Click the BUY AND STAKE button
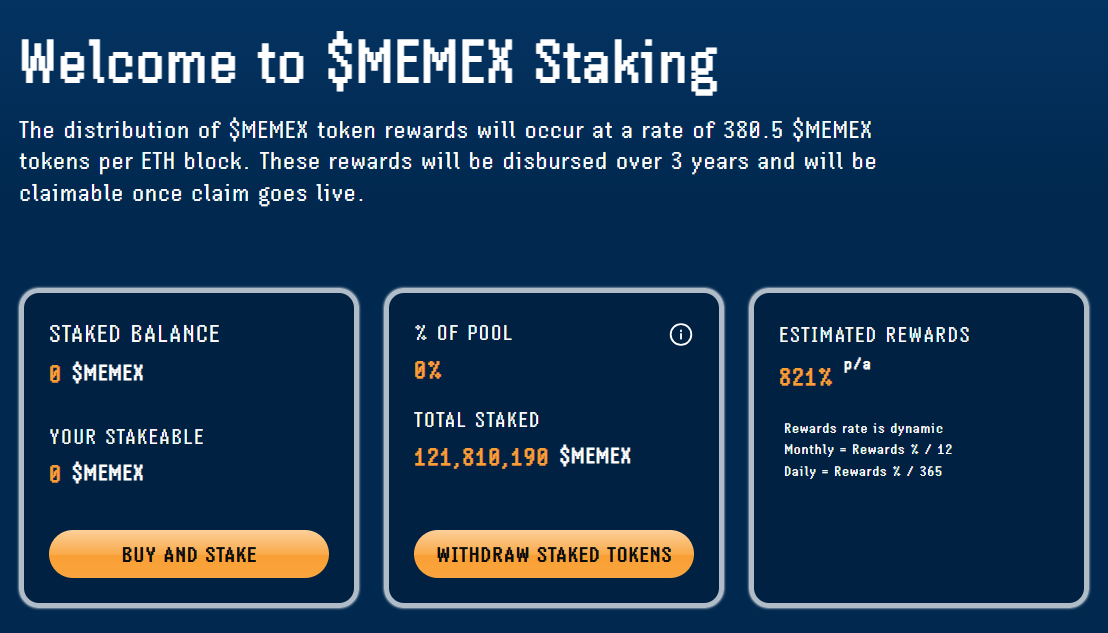1108x633 pixels. (x=188, y=553)
